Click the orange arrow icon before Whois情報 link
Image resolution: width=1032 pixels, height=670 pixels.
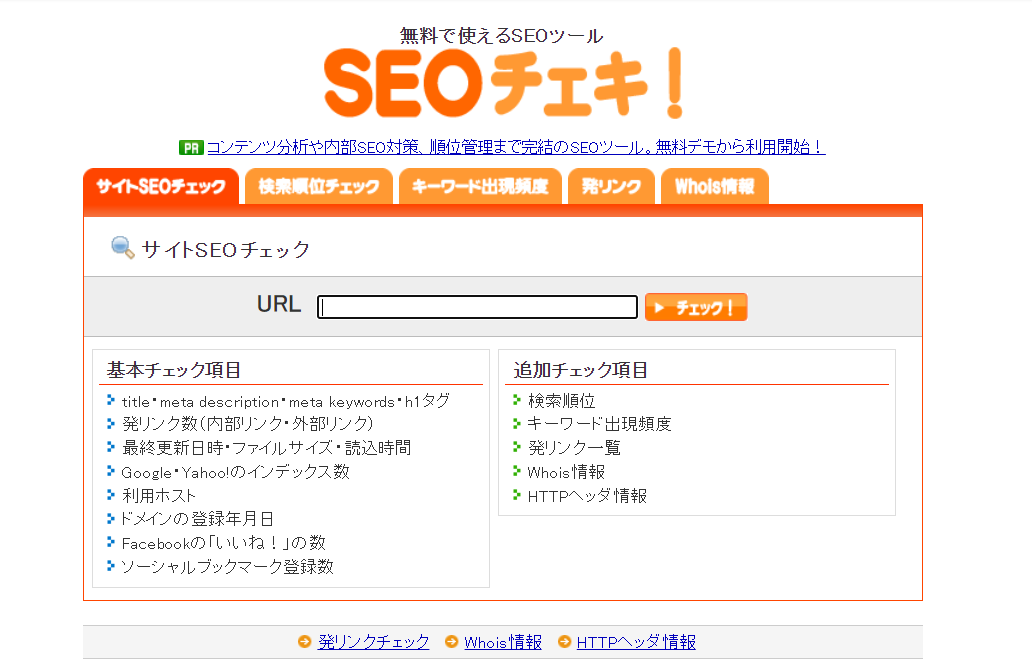click(x=452, y=642)
